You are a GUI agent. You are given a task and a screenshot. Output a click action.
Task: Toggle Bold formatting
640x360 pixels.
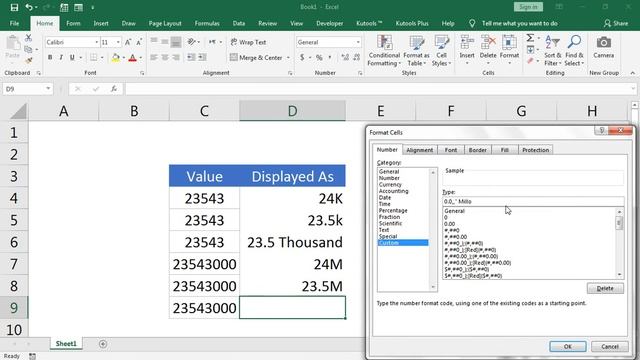50,58
